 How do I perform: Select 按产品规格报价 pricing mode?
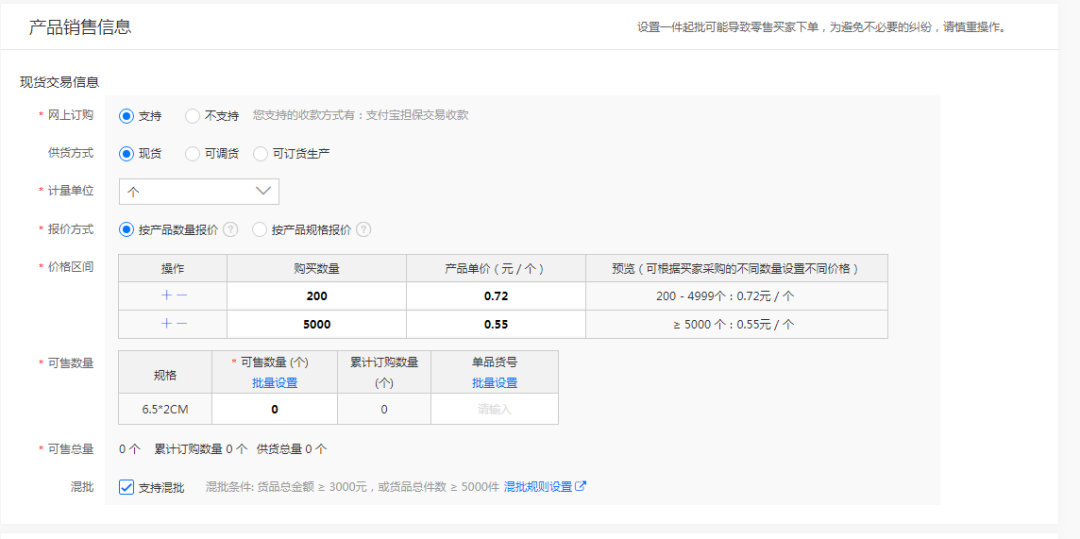point(259,230)
